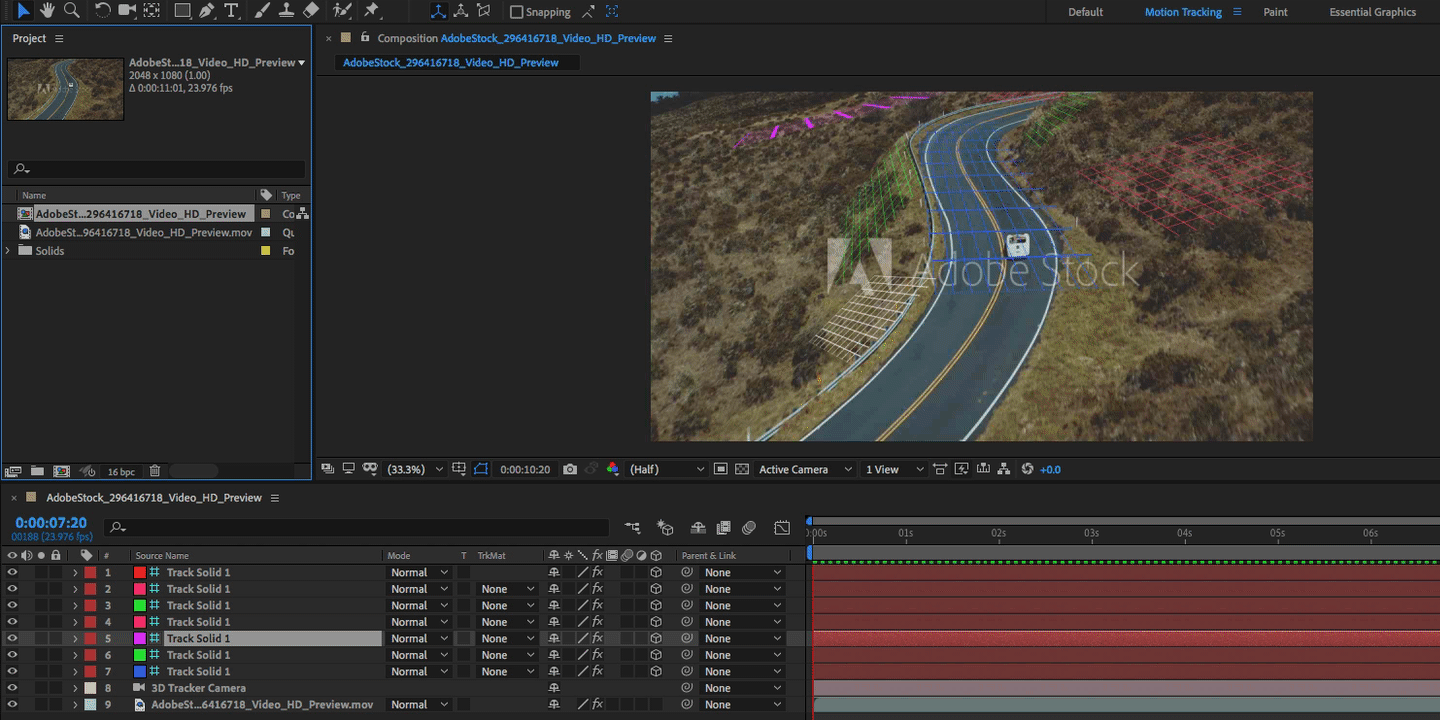
Task: Create a new composition from Project panel
Action: point(61,471)
